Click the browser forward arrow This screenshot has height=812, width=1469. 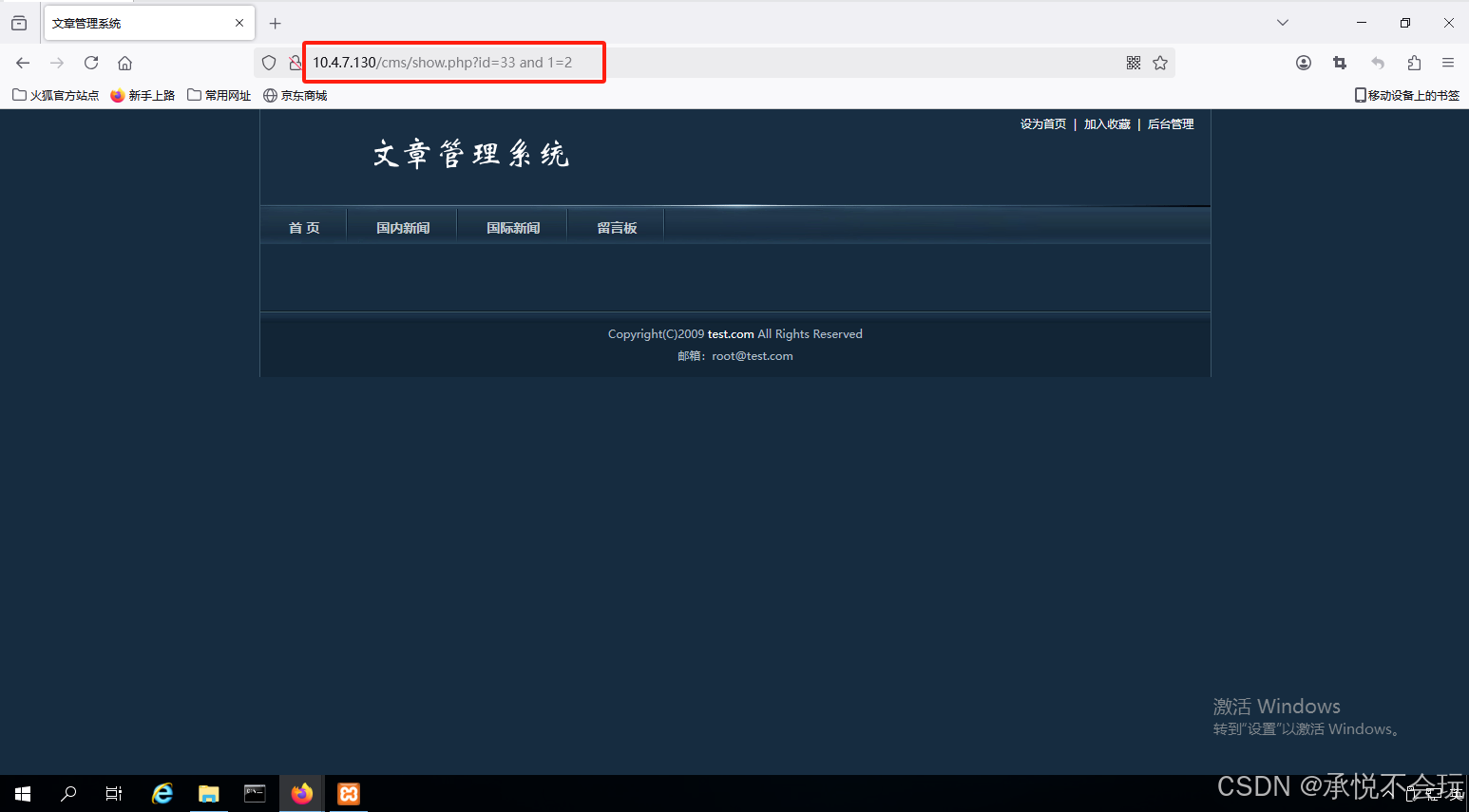[x=57, y=63]
